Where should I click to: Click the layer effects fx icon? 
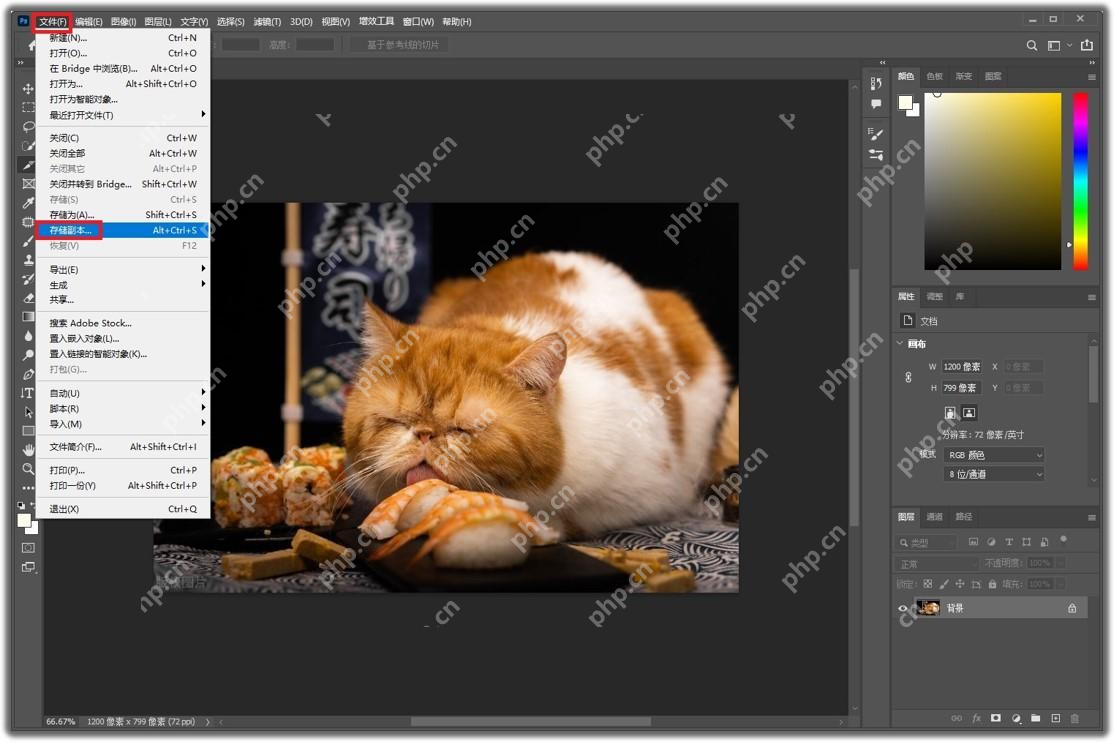pos(976,718)
